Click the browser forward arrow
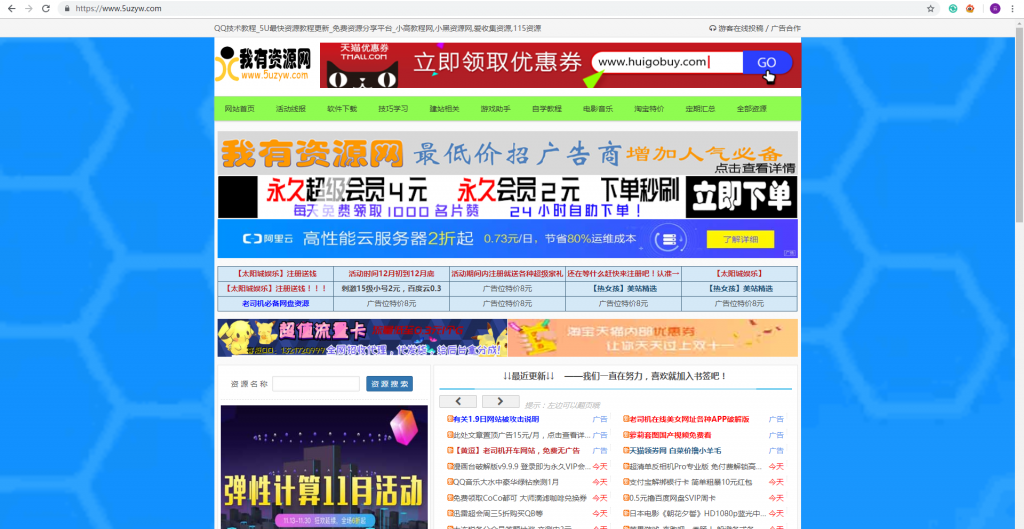The width and height of the screenshot is (1024, 529). coord(28,8)
